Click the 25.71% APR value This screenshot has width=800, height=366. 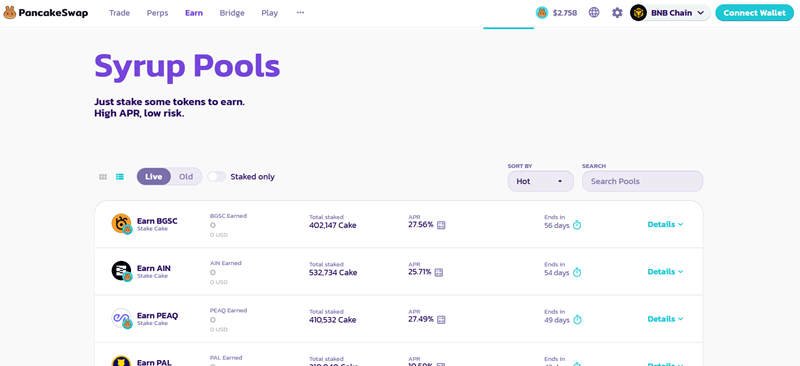click(420, 272)
